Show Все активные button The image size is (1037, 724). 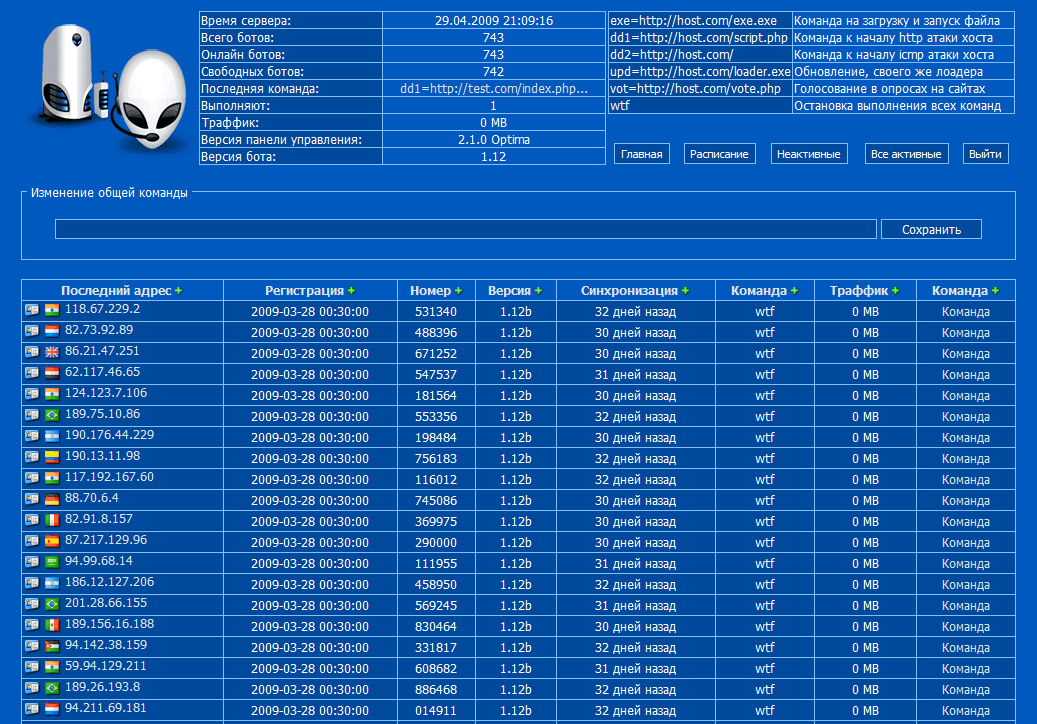pos(906,153)
